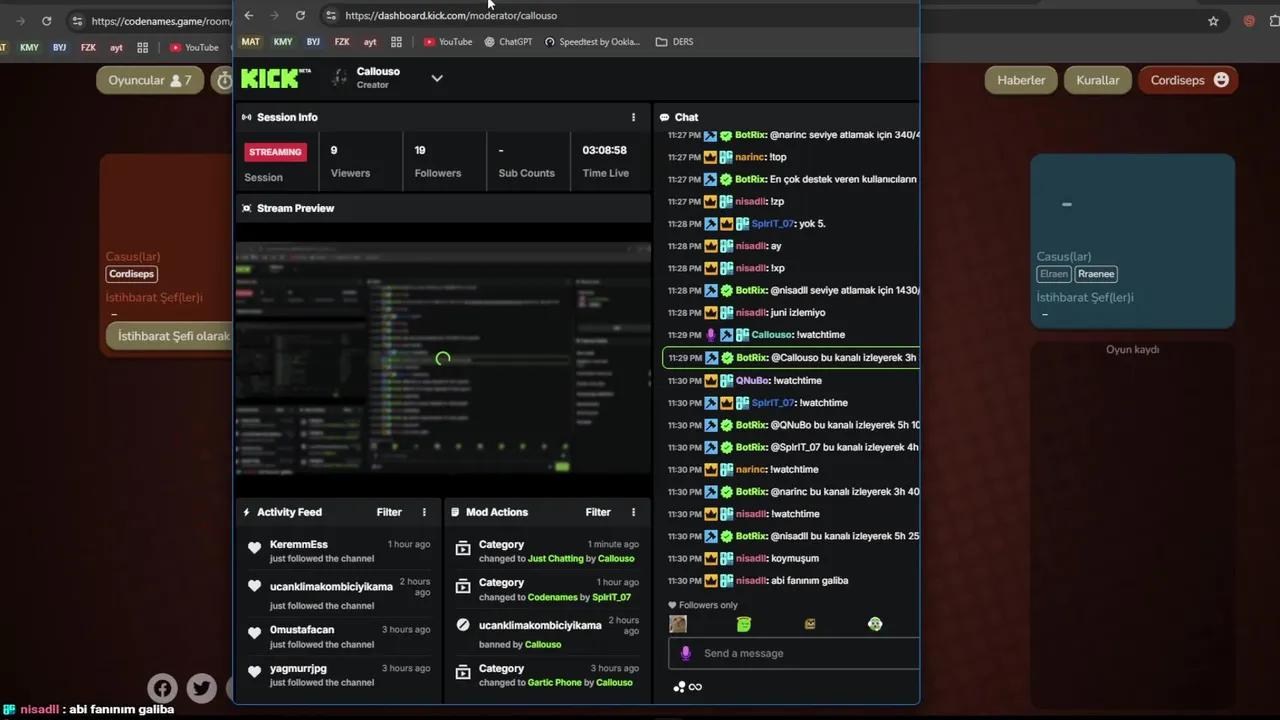The width and height of the screenshot is (1280, 720).
Task: Open the KMY bookmark in dashboard window
Action: coord(283,42)
